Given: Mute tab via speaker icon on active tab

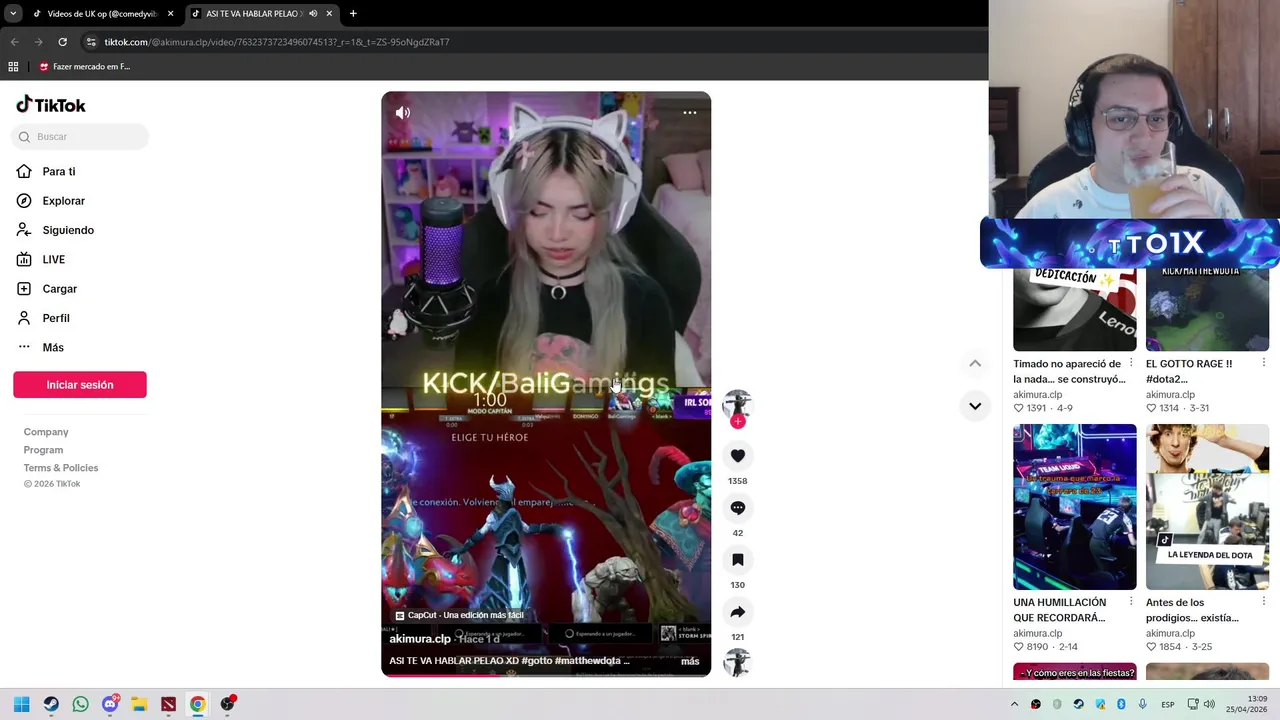Looking at the screenshot, I should tap(313, 14).
